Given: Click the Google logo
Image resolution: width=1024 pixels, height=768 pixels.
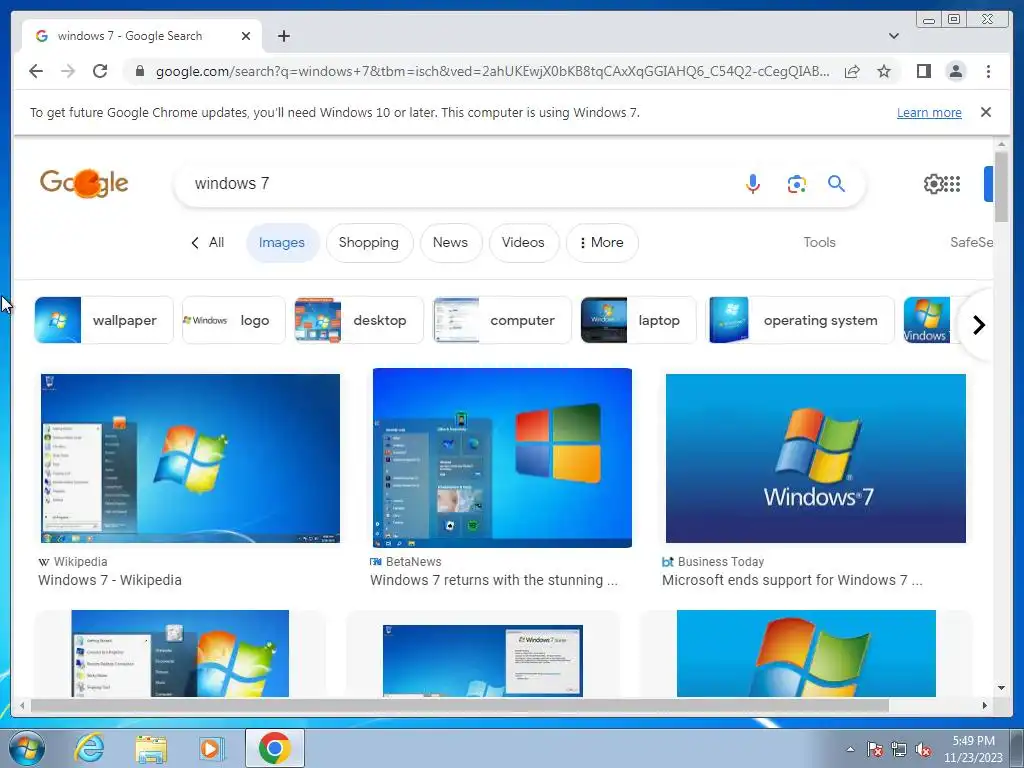Looking at the screenshot, I should click(84, 183).
